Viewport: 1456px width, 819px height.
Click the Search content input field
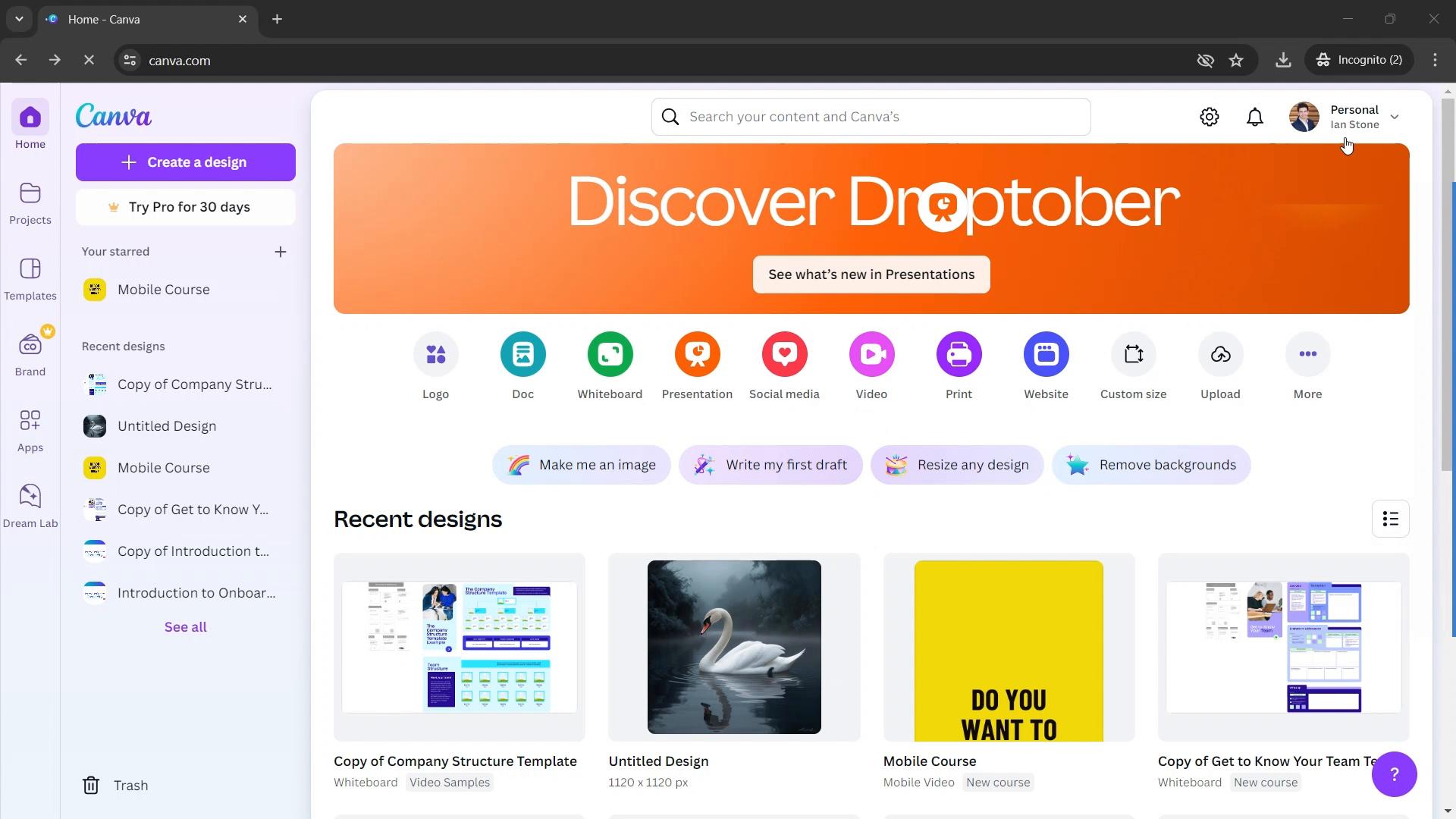pyautogui.click(x=871, y=116)
